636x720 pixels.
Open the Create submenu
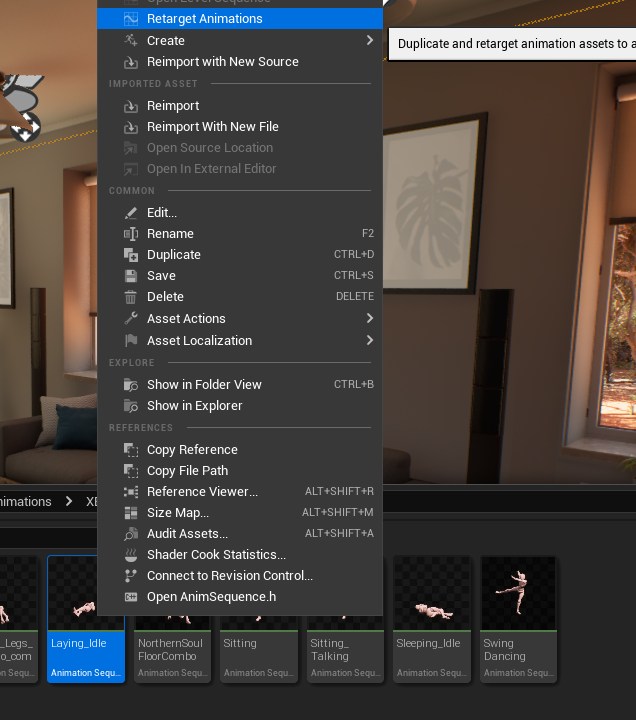pyautogui.click(x=240, y=40)
